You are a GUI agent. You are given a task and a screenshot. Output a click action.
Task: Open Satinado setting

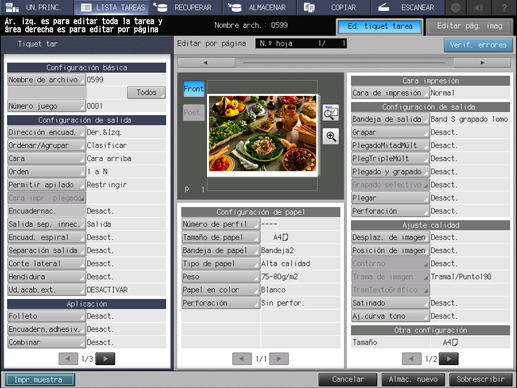pos(390,303)
